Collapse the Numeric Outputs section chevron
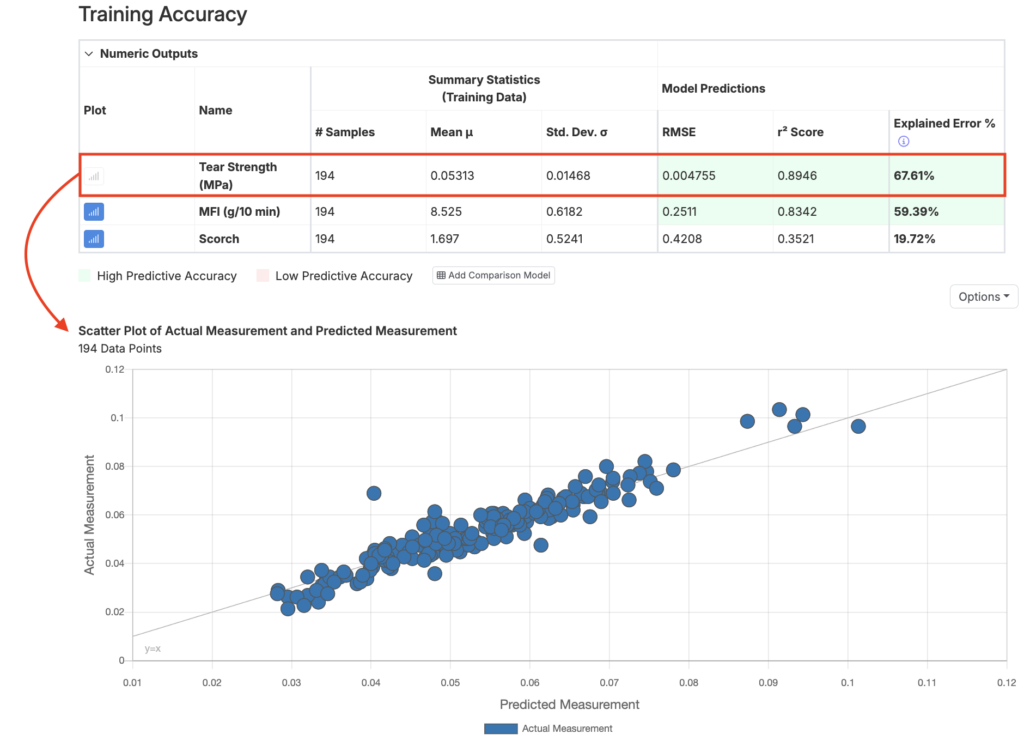The width and height of the screenshot is (1024, 740). point(89,54)
